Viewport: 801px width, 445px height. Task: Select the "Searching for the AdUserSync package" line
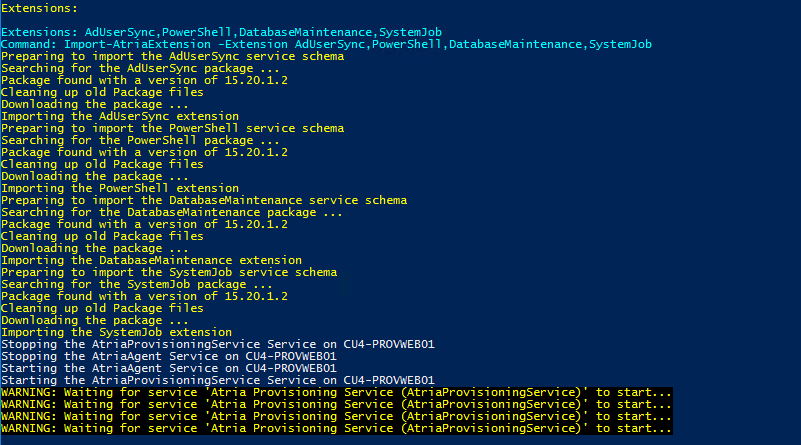(140, 68)
